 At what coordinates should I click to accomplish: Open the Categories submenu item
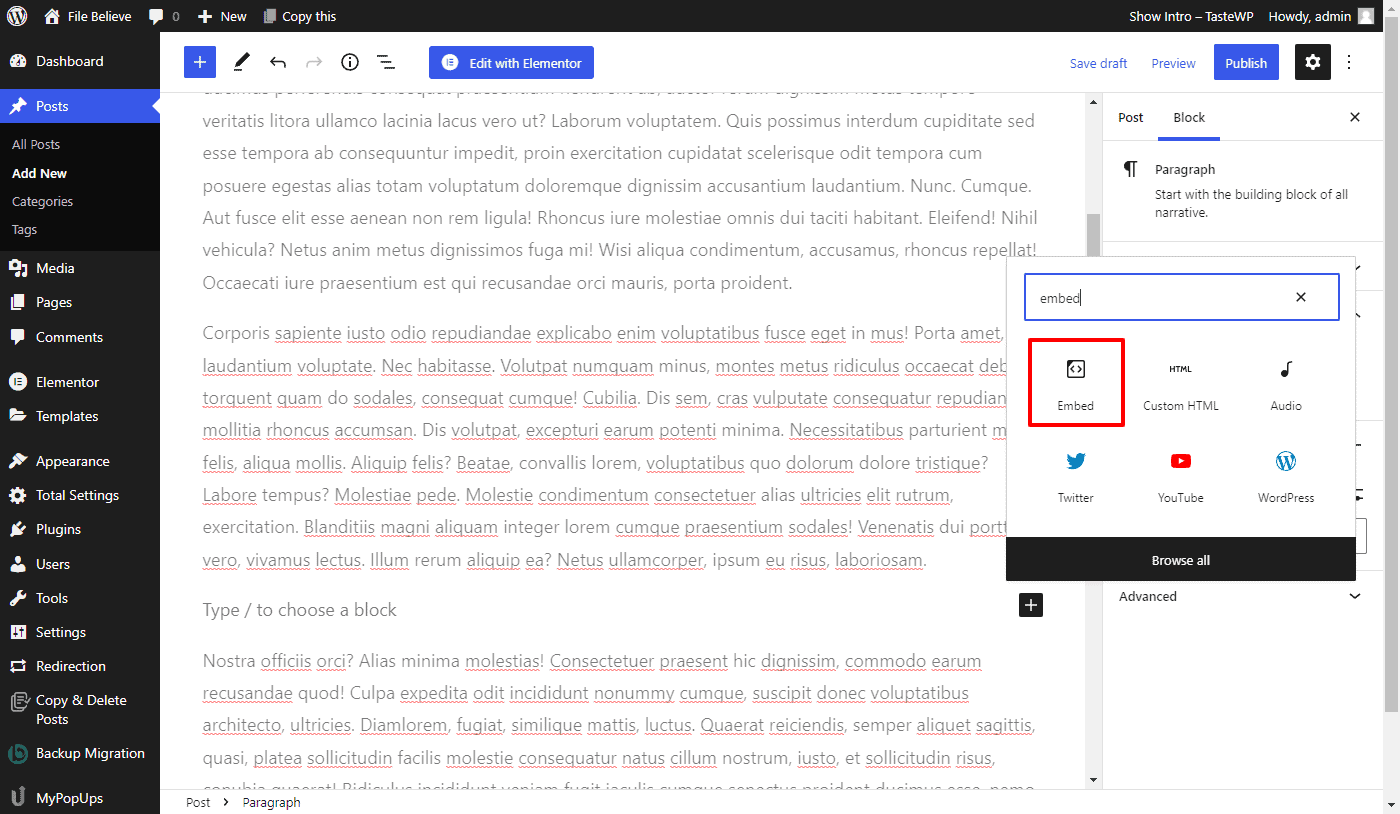click(43, 201)
